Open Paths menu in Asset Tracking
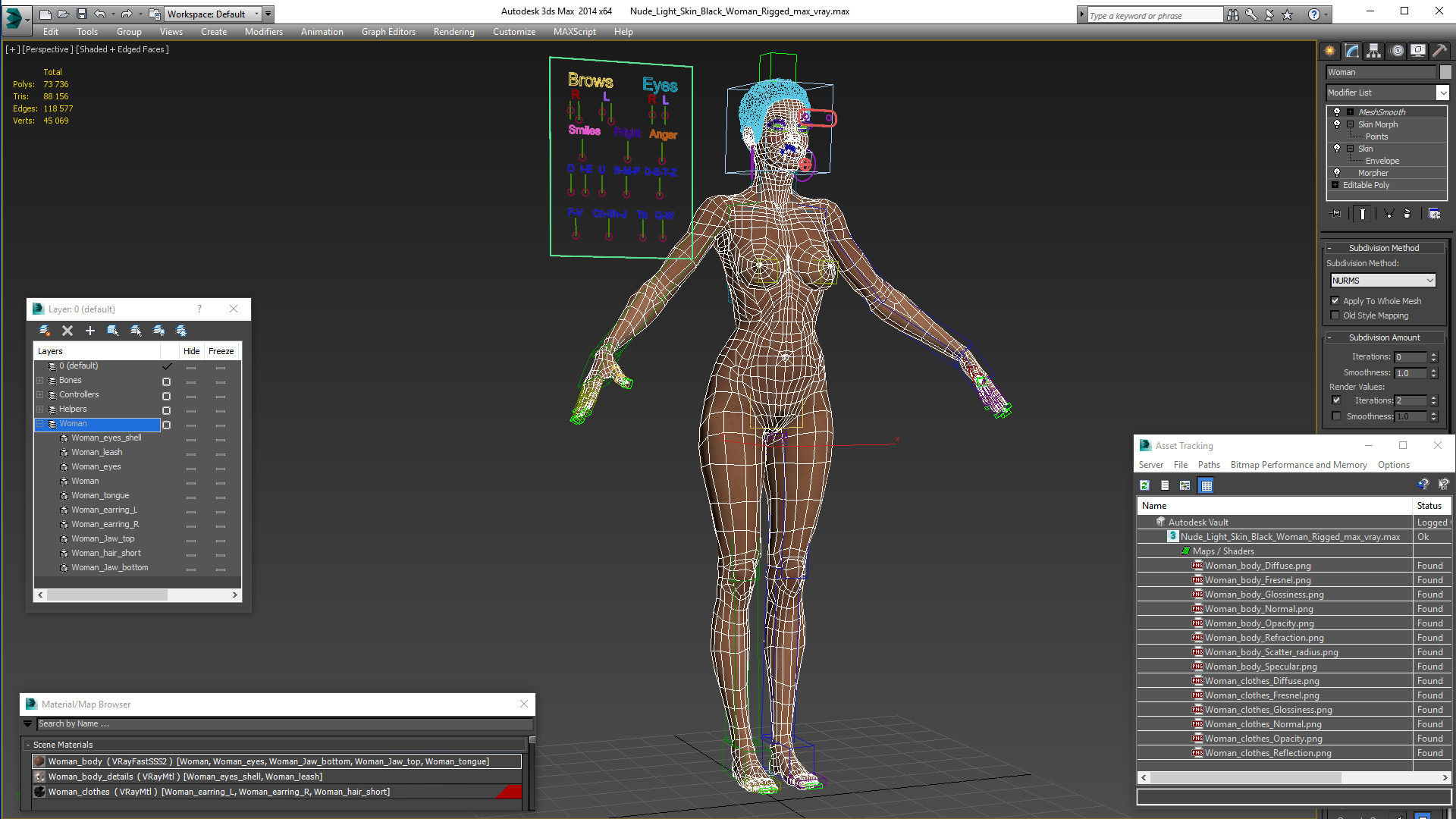This screenshot has width=1456, height=819. point(1209,465)
